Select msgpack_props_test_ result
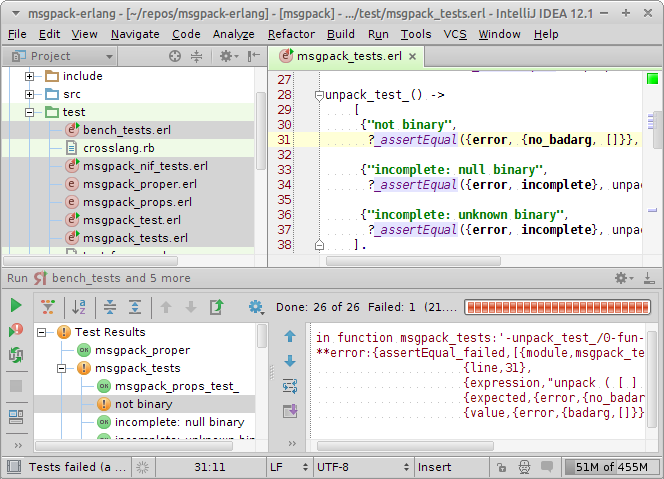This screenshot has height=479, width=664. coord(177,386)
